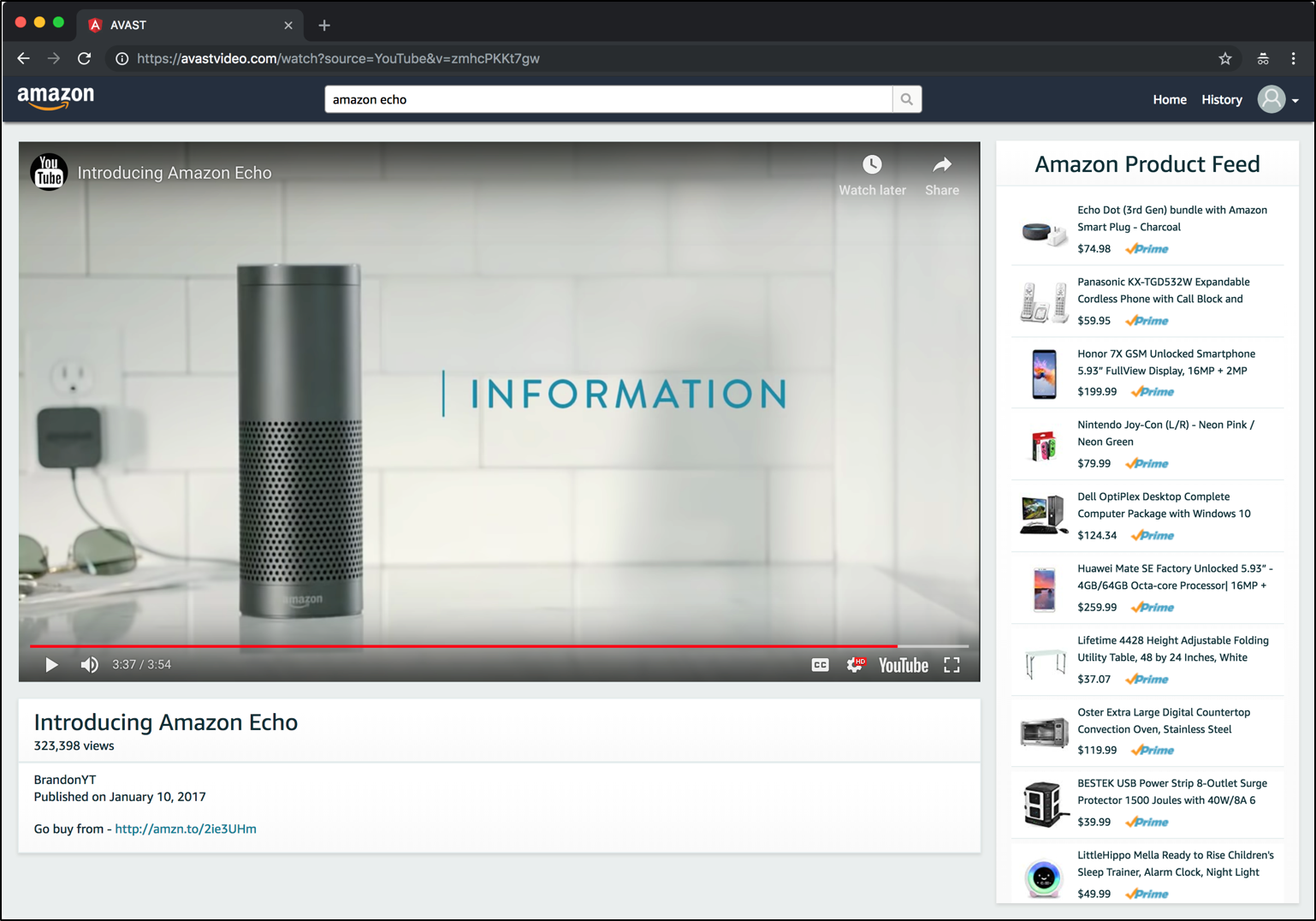Click the Panasonic phone thumbnail
Image resolution: width=1316 pixels, height=921 pixels.
point(1044,302)
